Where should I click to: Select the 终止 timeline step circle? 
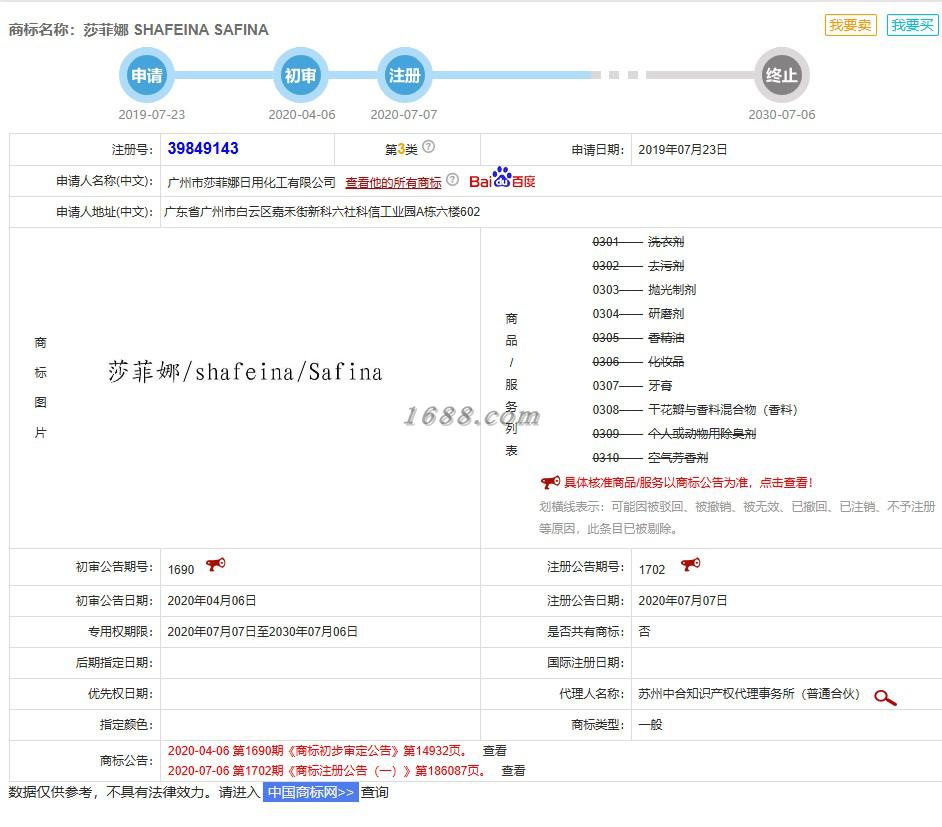coord(782,75)
